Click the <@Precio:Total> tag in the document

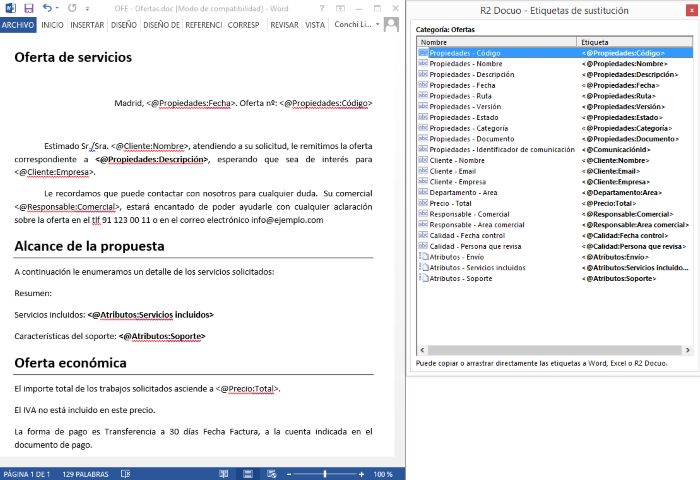pos(248,388)
